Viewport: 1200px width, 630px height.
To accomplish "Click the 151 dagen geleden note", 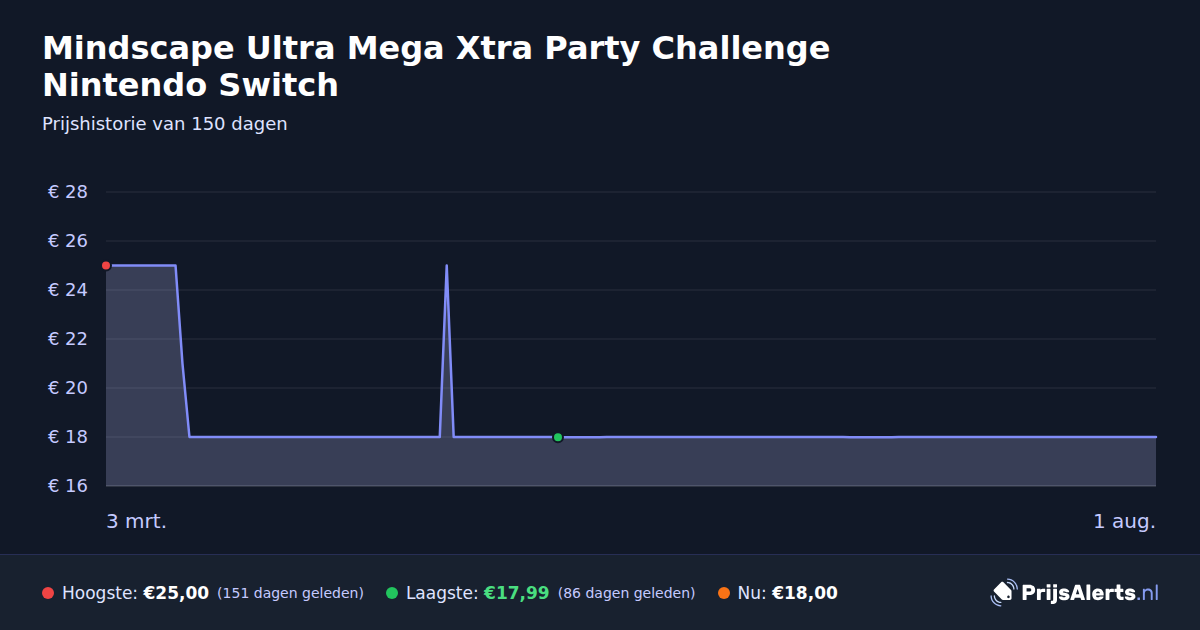I will [x=290, y=593].
